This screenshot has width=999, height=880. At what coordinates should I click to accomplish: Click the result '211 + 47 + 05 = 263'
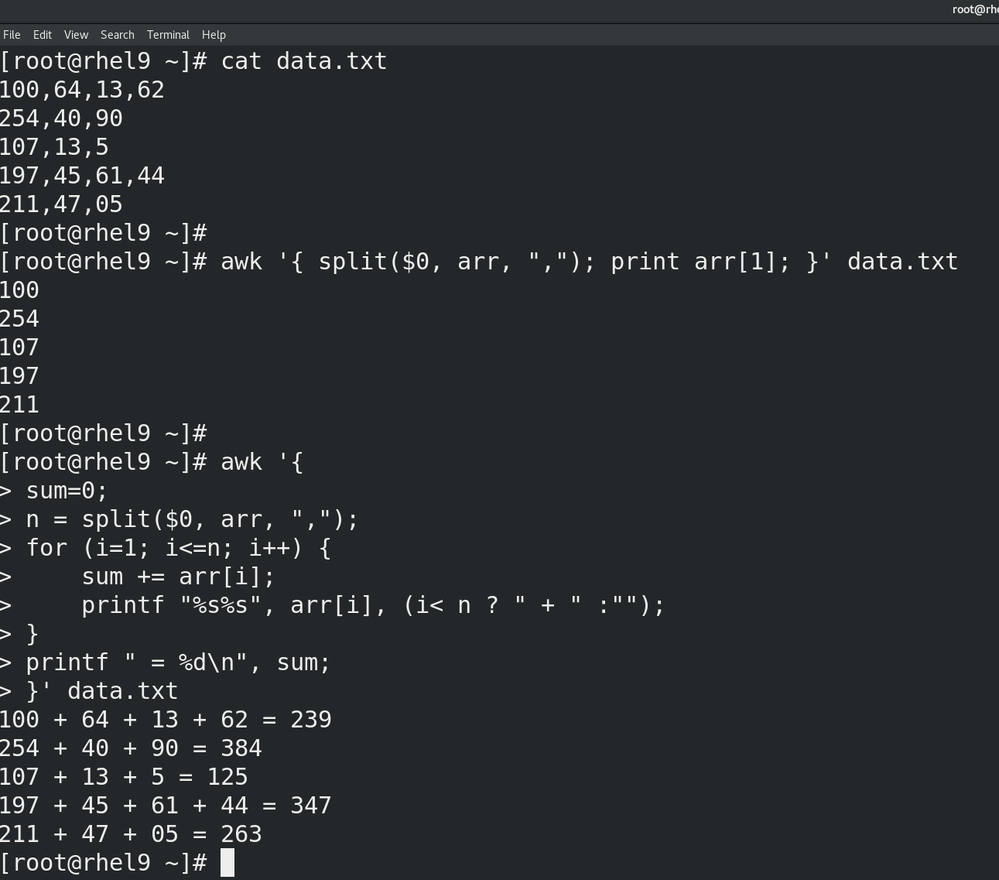pos(130,834)
